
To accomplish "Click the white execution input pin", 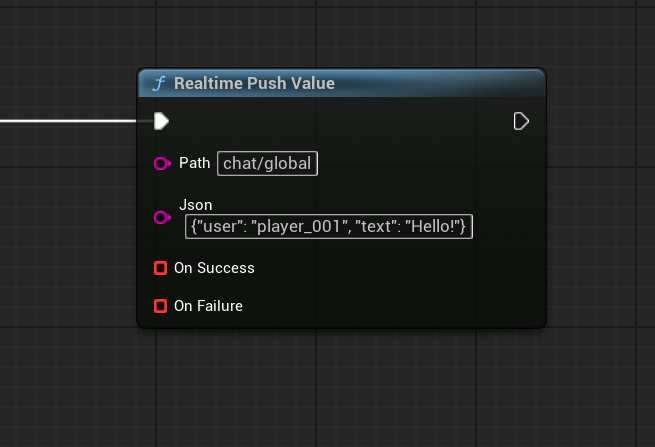I will coord(161,121).
